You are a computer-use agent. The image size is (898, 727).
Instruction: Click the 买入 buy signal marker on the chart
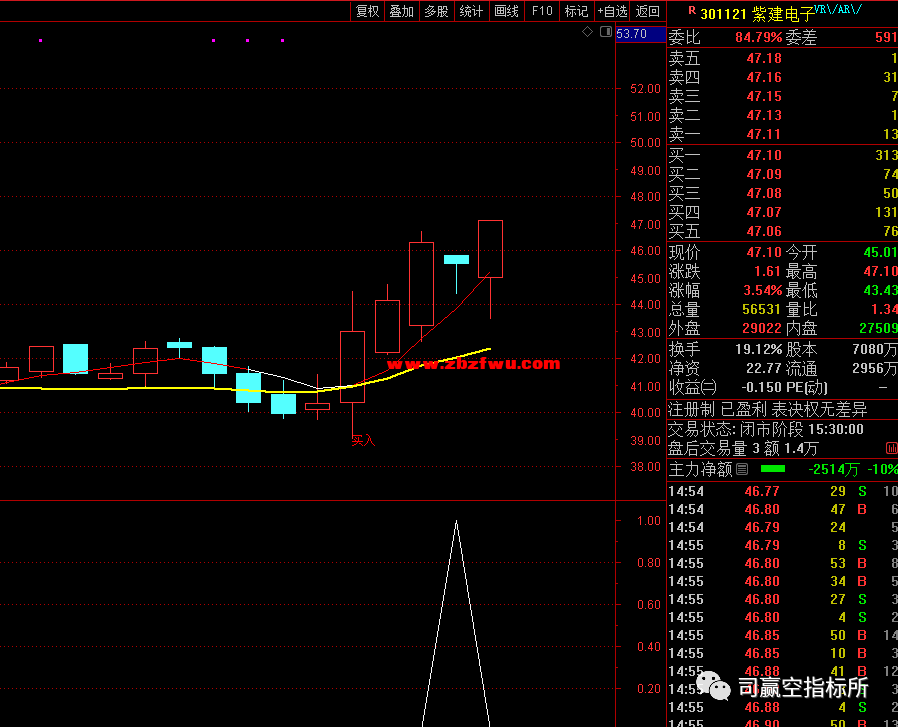(363, 440)
